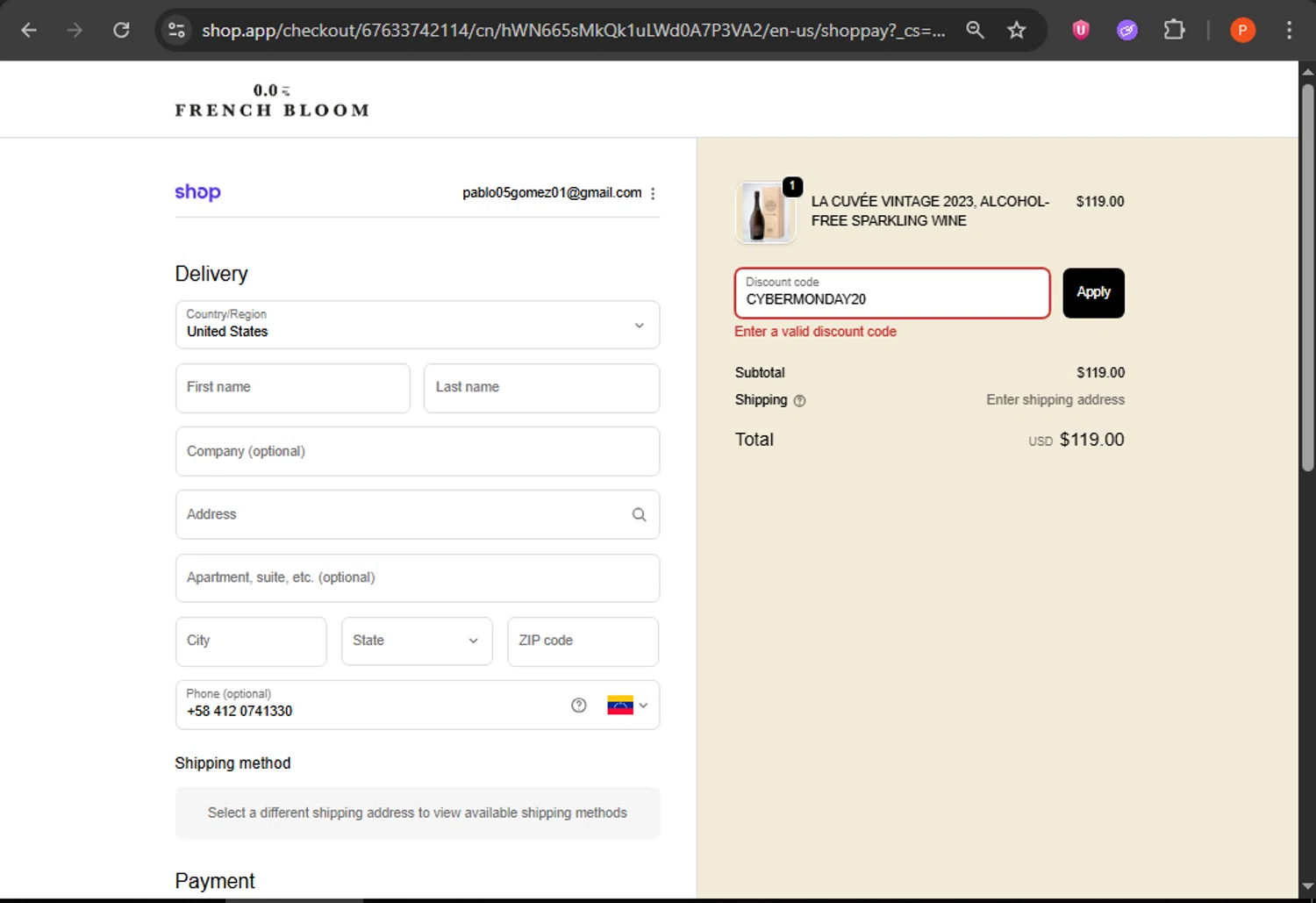Click the 'Enter a valid discount code' error
Screen dimensions: 1316x903
click(x=815, y=332)
